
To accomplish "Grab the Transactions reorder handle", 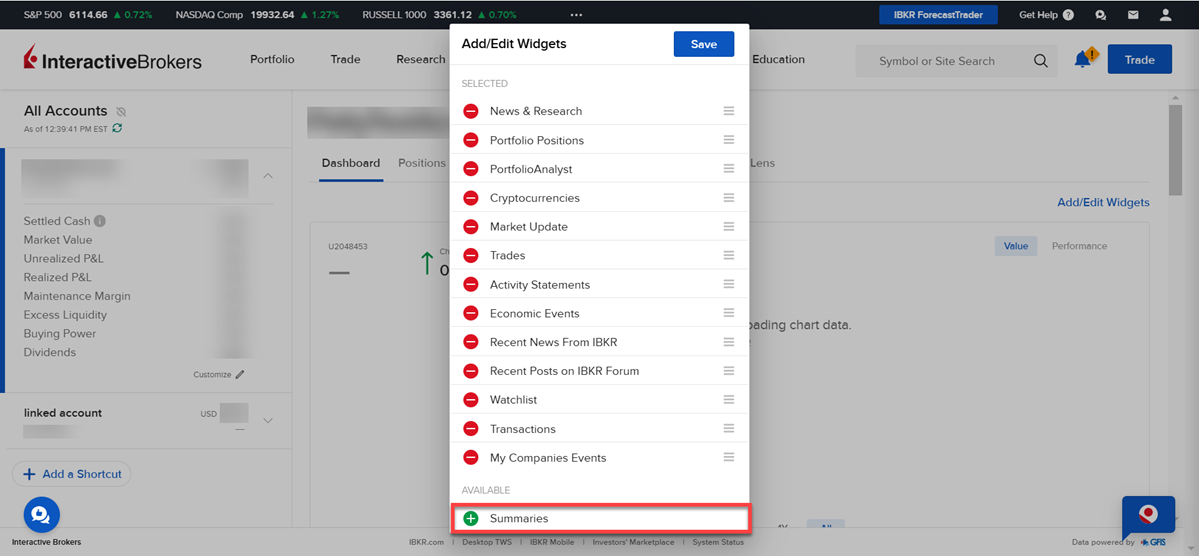I will [x=729, y=429].
